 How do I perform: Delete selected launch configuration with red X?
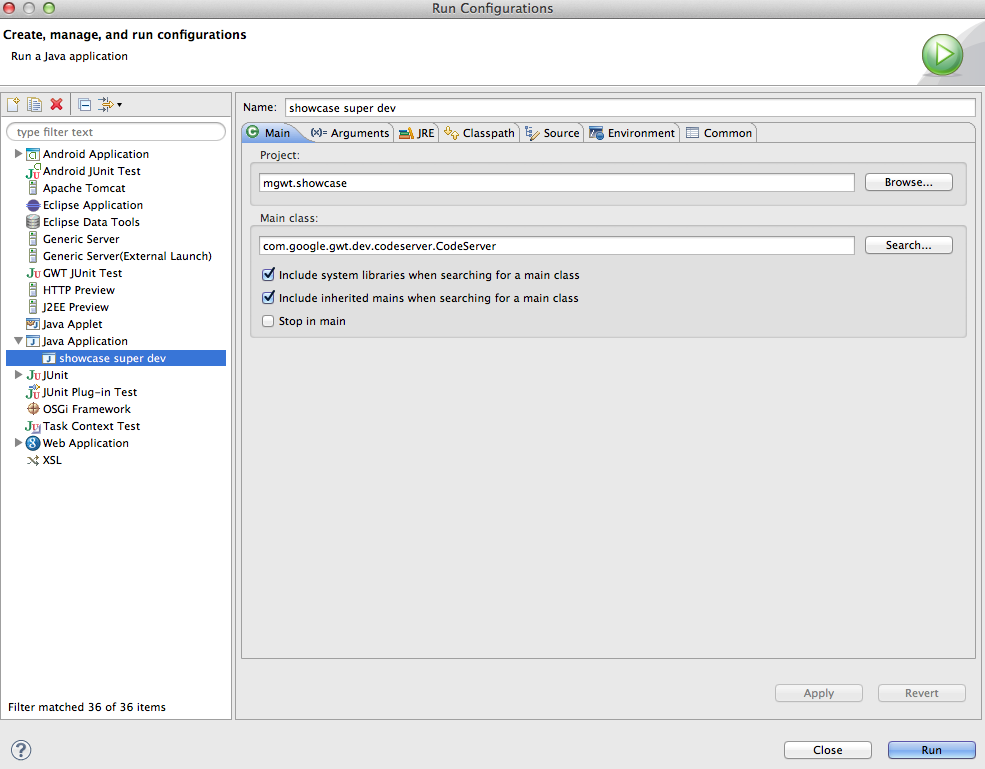pos(57,104)
